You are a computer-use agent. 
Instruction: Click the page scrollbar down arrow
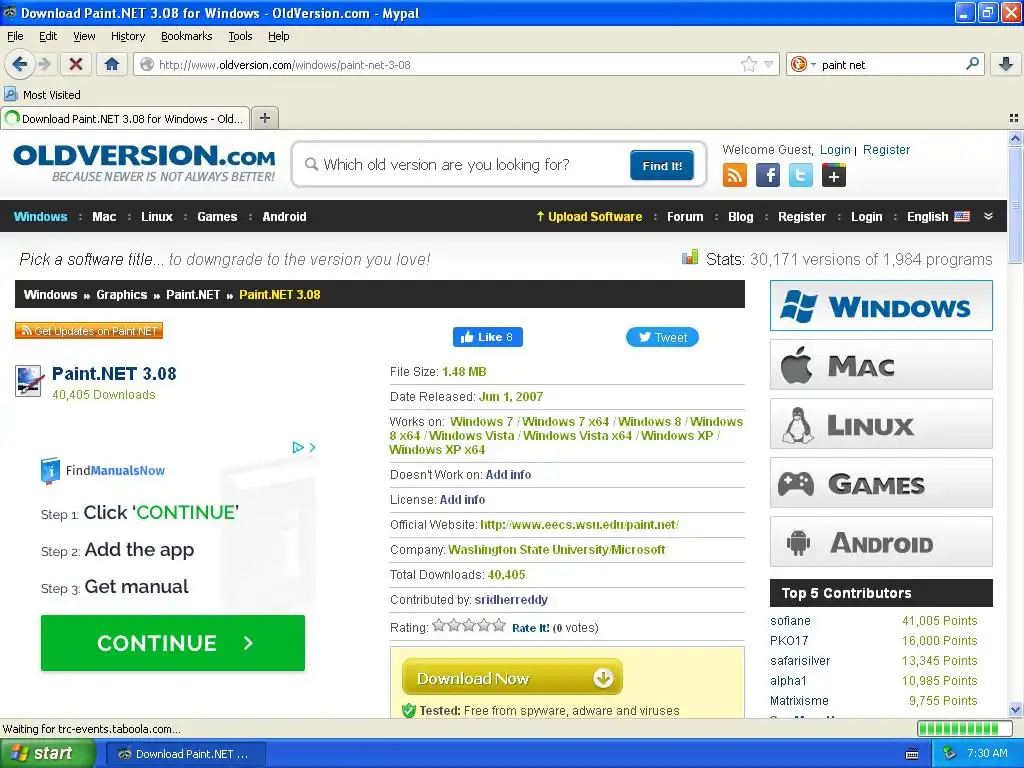(1014, 710)
